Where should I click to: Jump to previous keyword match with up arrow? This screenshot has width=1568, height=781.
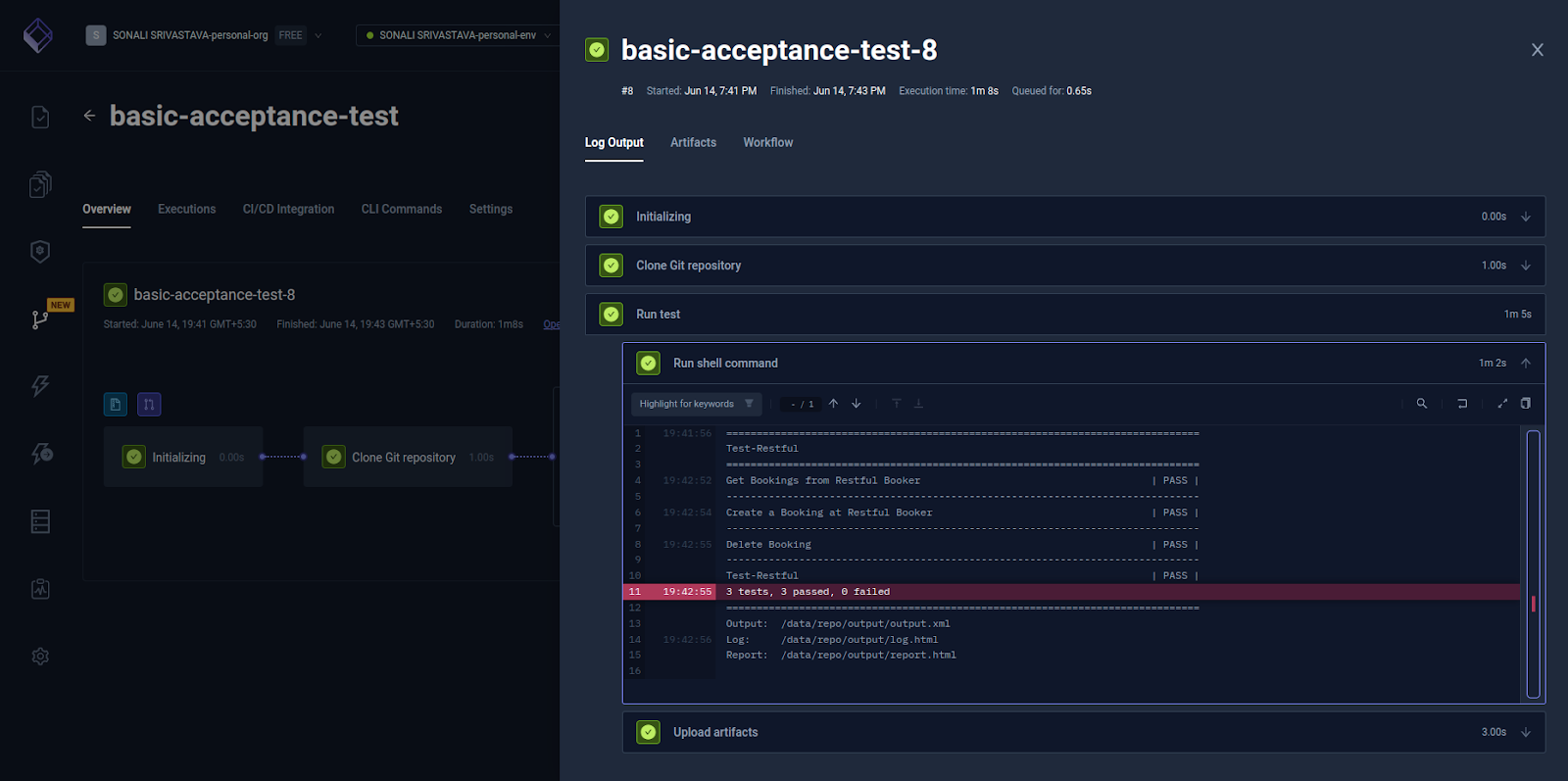coord(833,404)
